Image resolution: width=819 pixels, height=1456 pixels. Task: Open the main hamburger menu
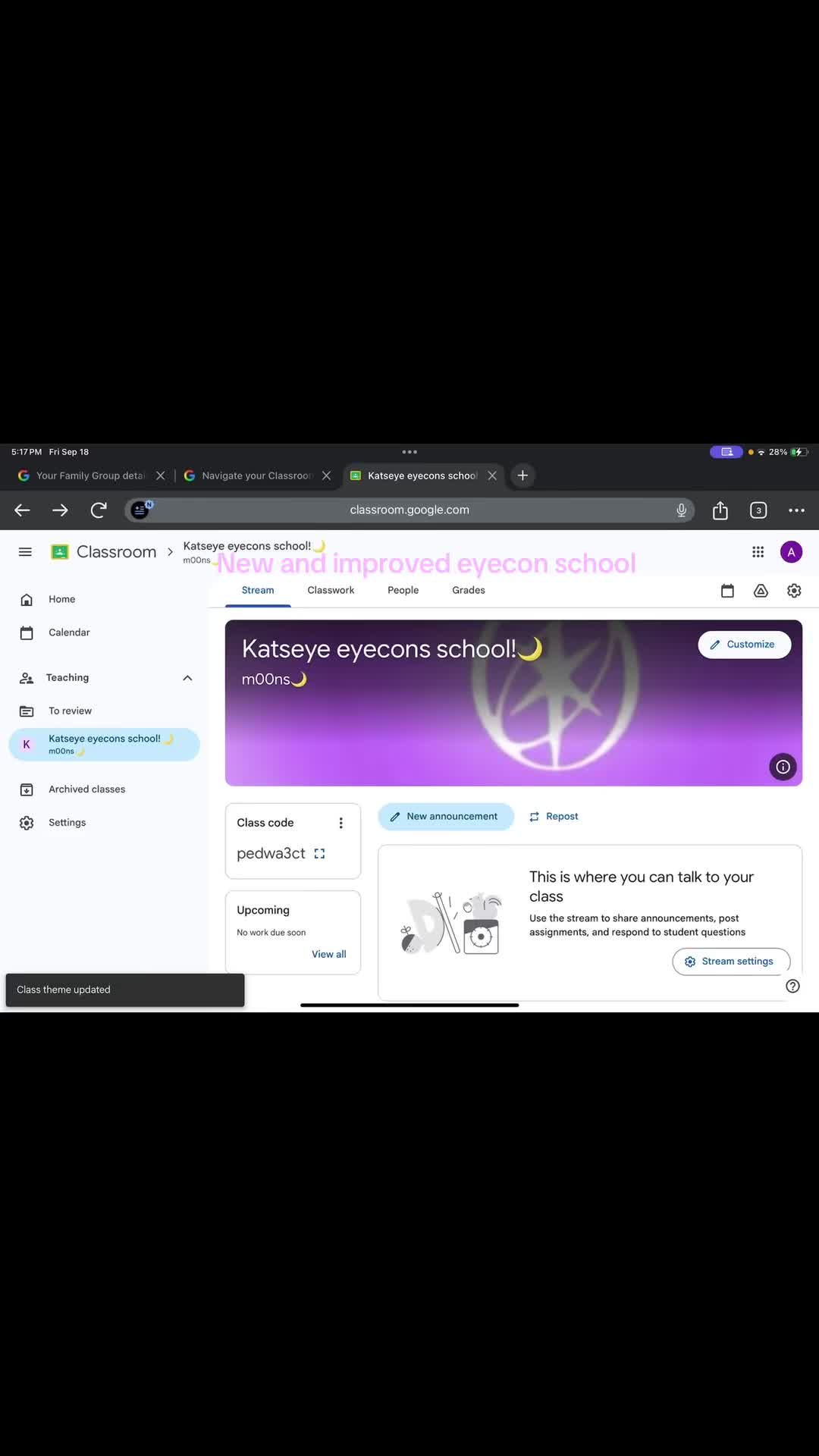click(x=25, y=552)
